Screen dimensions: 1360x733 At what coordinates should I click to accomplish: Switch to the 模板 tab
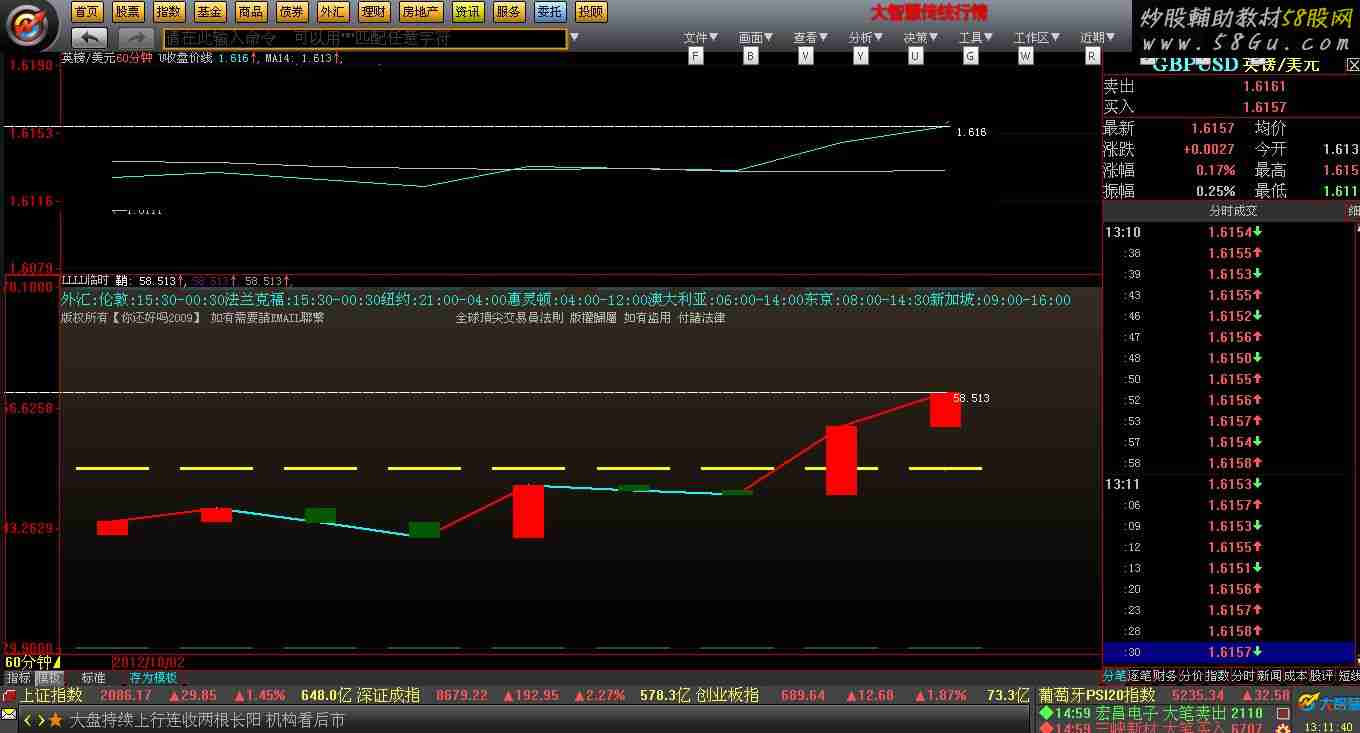pyautogui.click(x=49, y=677)
